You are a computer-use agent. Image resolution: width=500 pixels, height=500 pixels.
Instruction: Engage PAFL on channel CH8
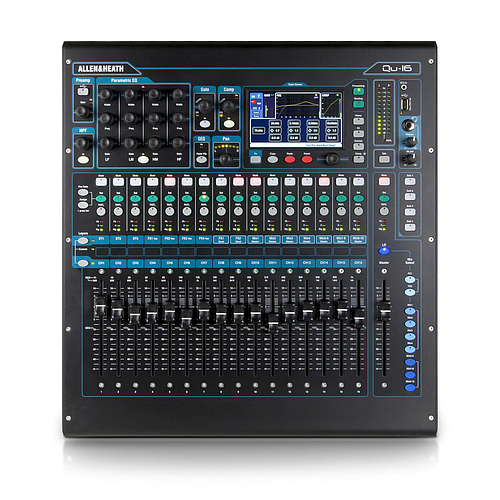[x=221, y=211]
